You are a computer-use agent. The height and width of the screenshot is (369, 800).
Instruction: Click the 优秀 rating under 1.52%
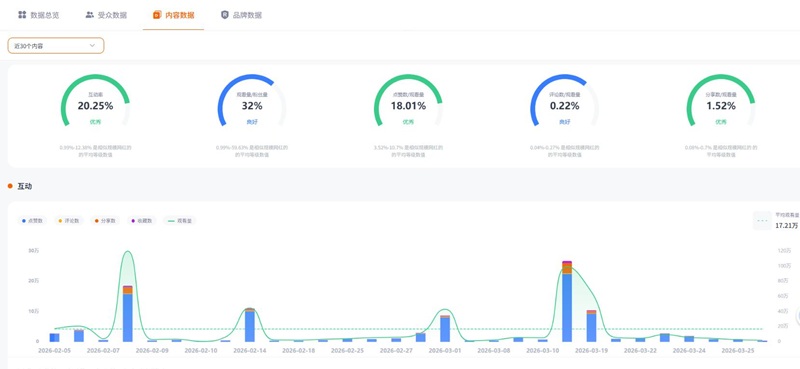[x=720, y=122]
